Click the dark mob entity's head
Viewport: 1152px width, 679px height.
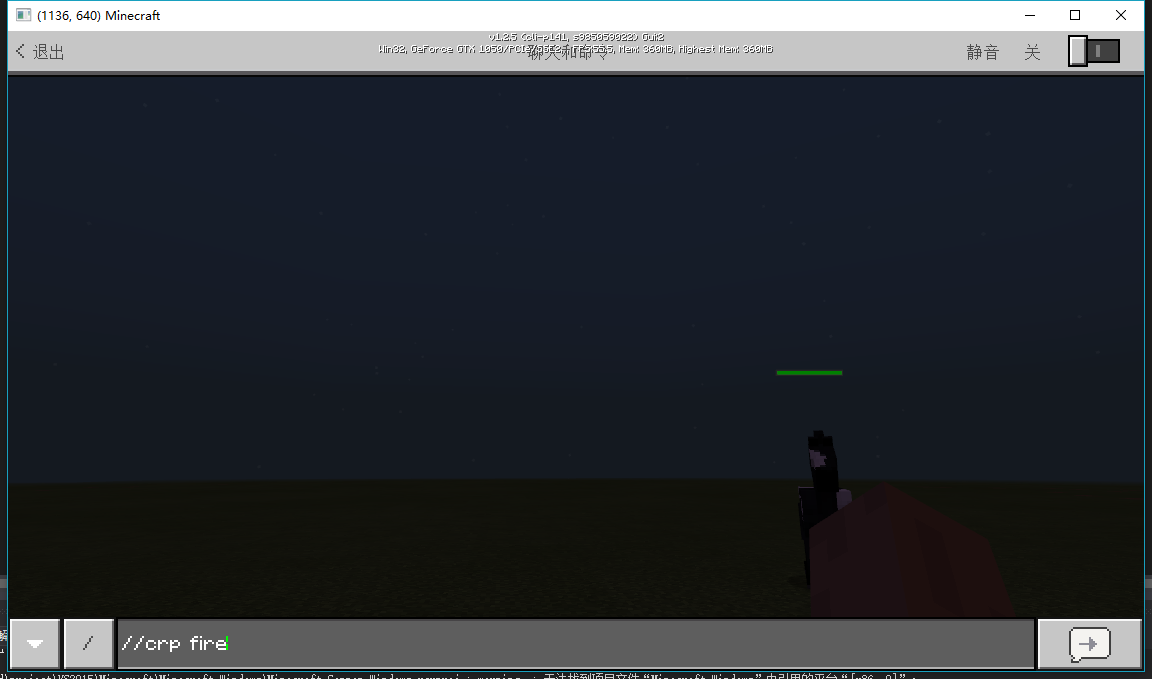click(x=820, y=453)
